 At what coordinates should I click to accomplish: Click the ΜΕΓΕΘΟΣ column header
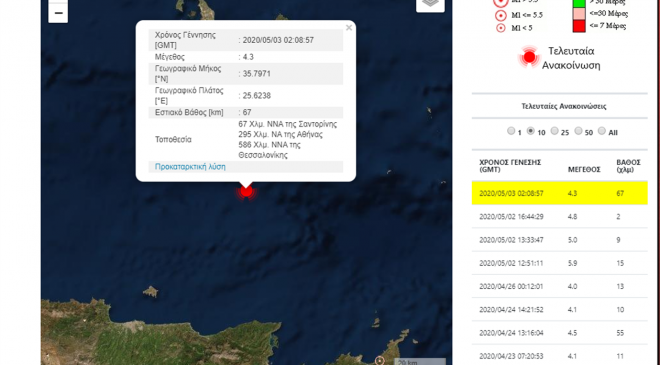pyautogui.click(x=584, y=170)
